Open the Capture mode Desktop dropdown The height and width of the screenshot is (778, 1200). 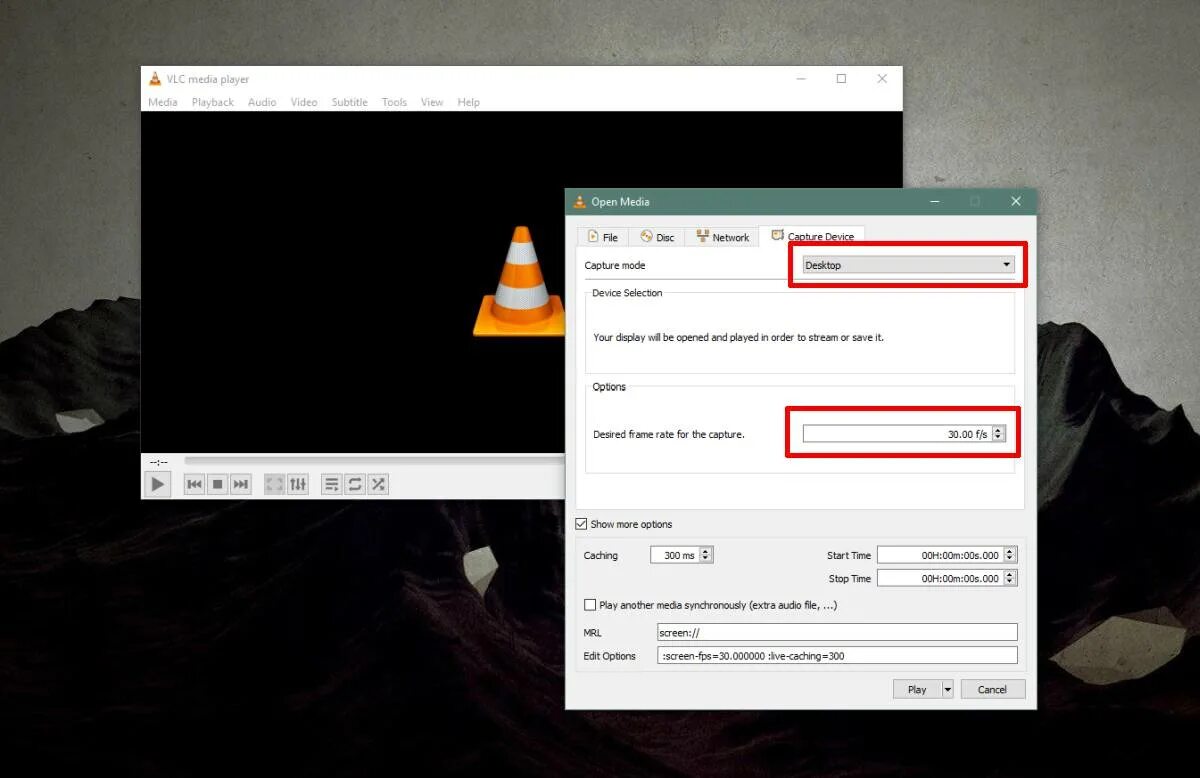[908, 265]
